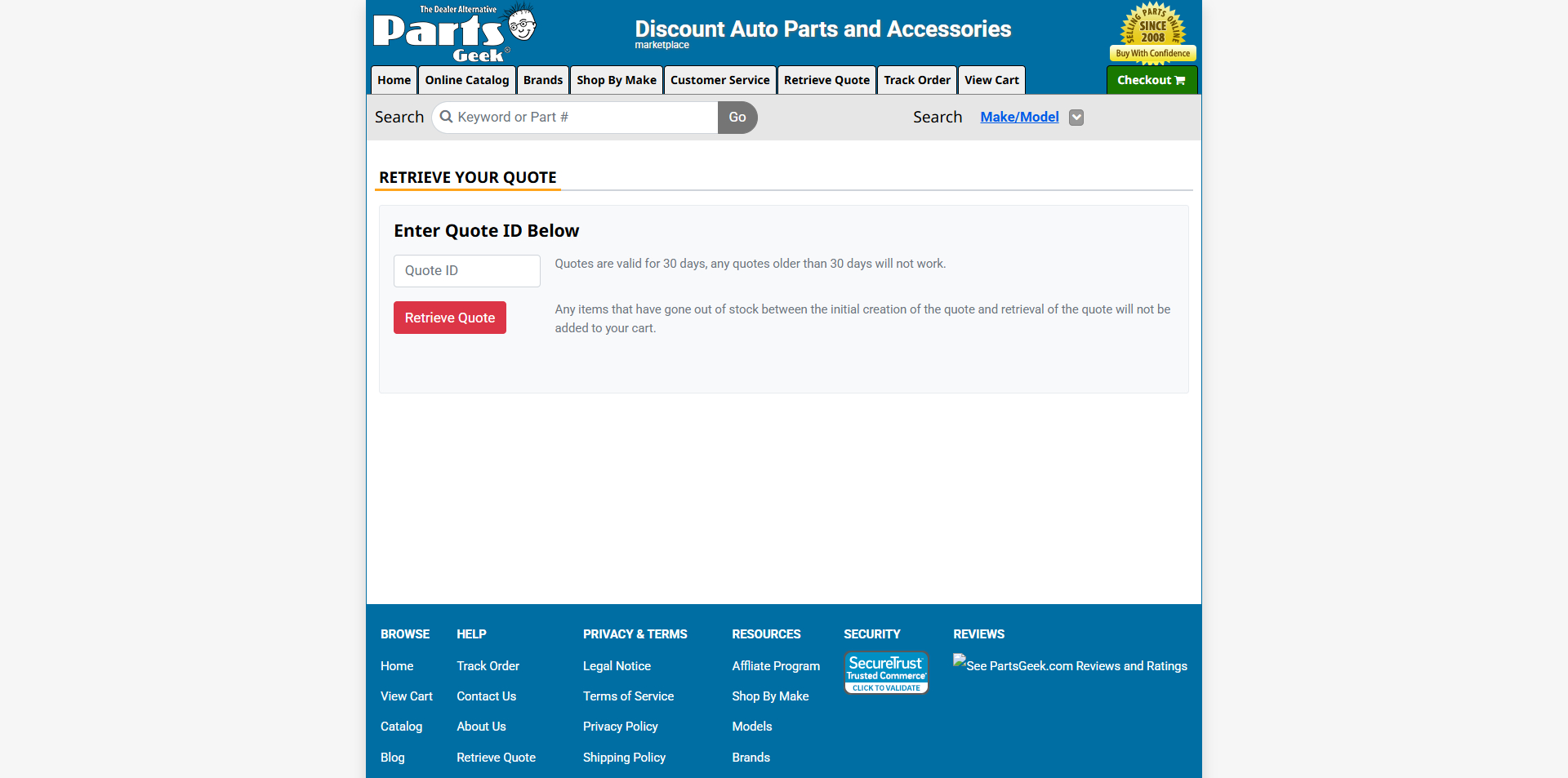This screenshot has width=1568, height=778.
Task: Open Privacy Policy link
Action: 621,727
